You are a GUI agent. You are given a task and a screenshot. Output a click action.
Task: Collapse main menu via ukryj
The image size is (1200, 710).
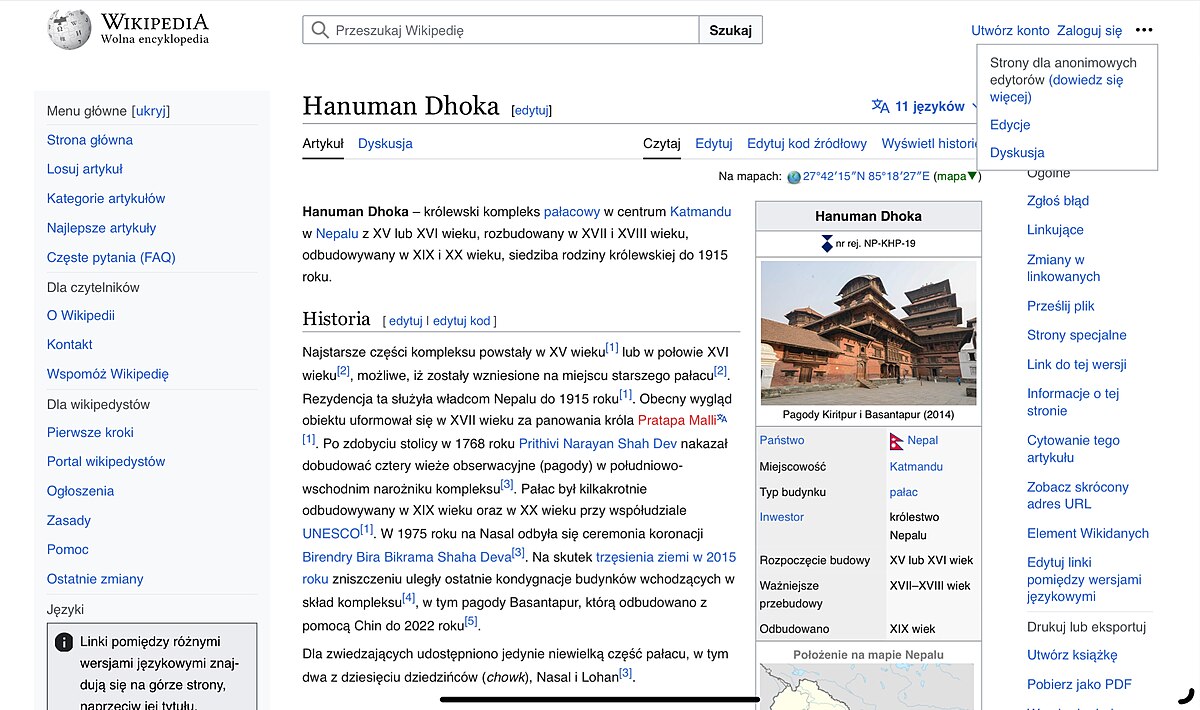(x=151, y=111)
